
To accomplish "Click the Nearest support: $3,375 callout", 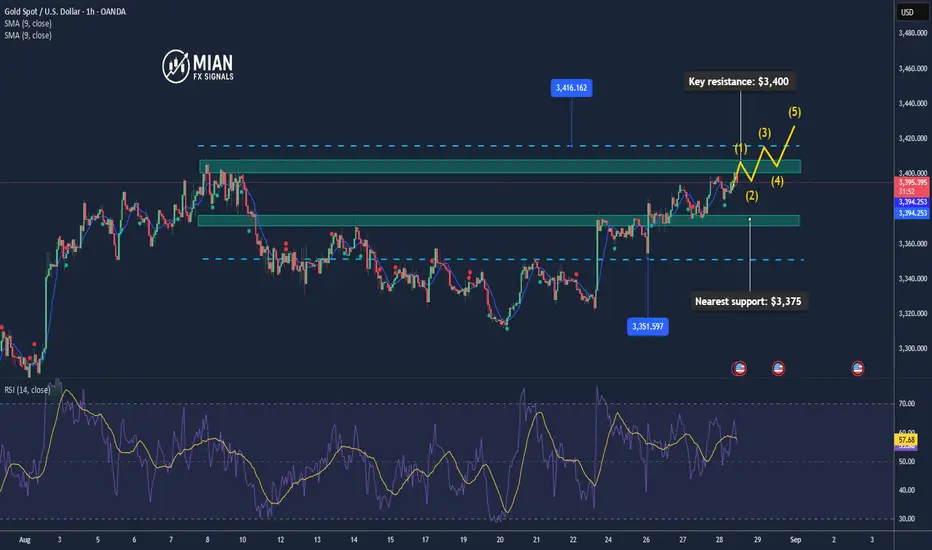I will pos(748,301).
